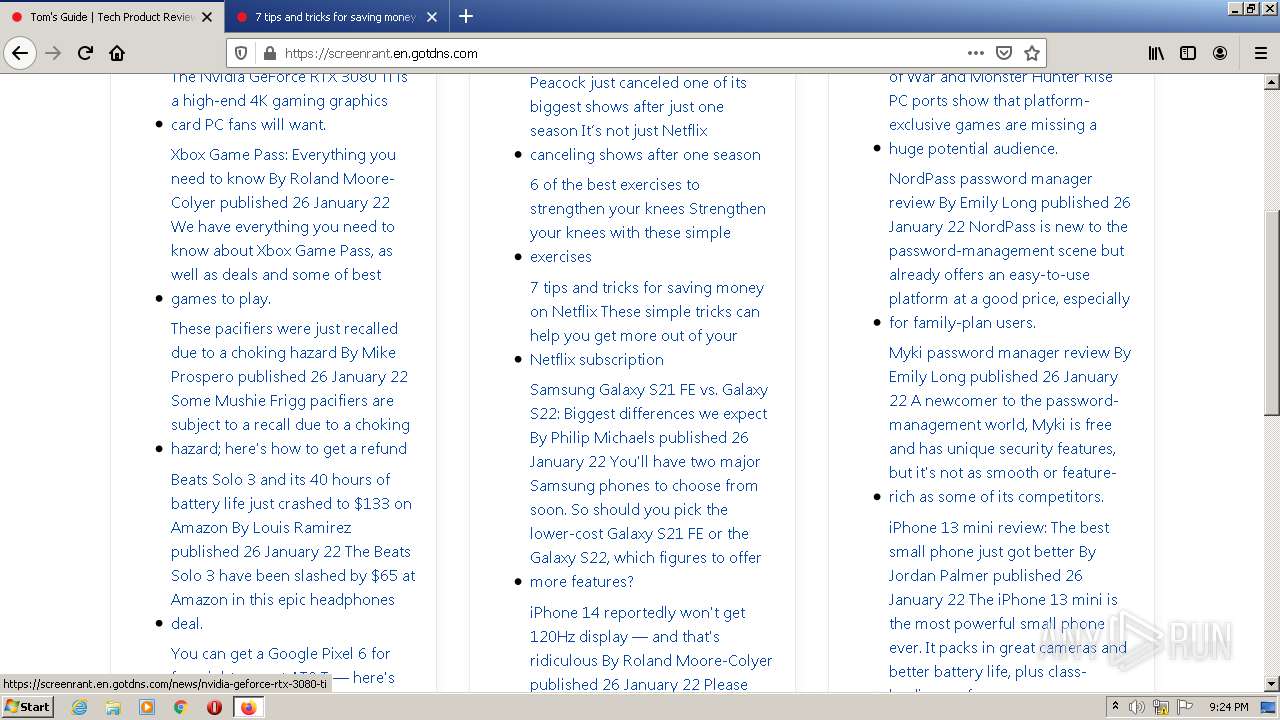Viewport: 1280px width, 720px height.
Task: Reload the current page
Action: coord(86,53)
